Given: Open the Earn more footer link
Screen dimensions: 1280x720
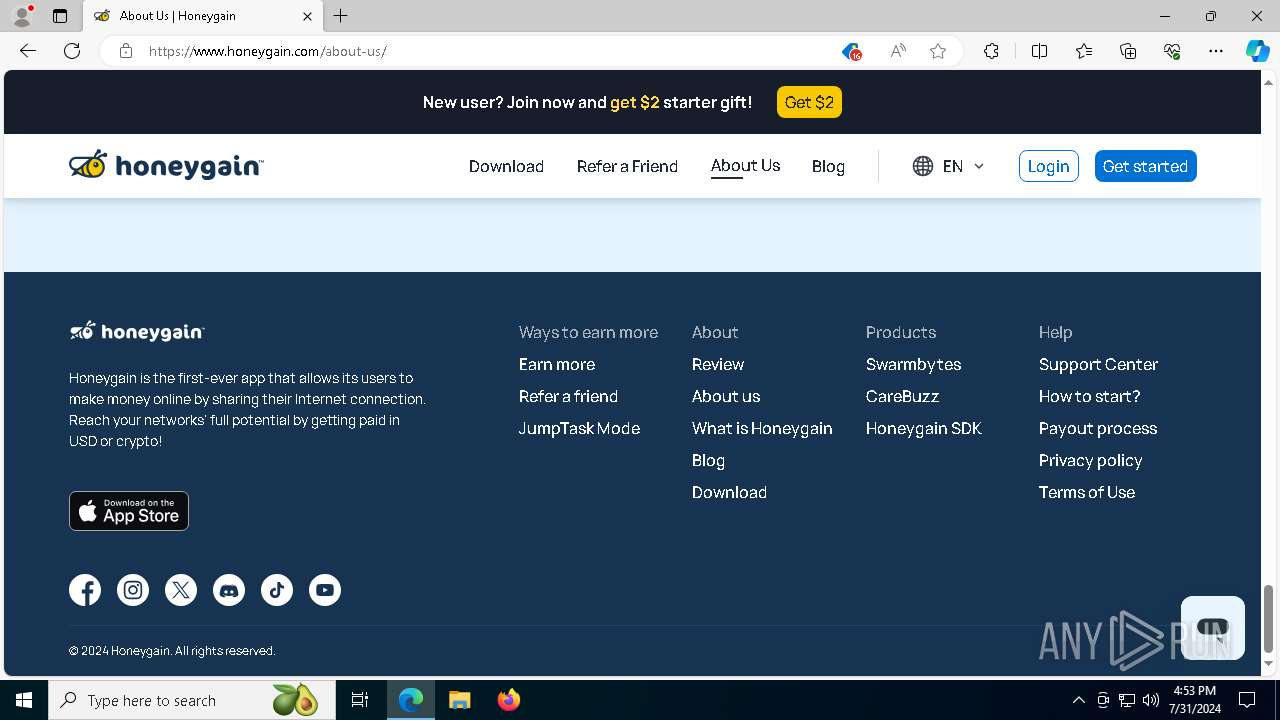Looking at the screenshot, I should tap(557, 364).
